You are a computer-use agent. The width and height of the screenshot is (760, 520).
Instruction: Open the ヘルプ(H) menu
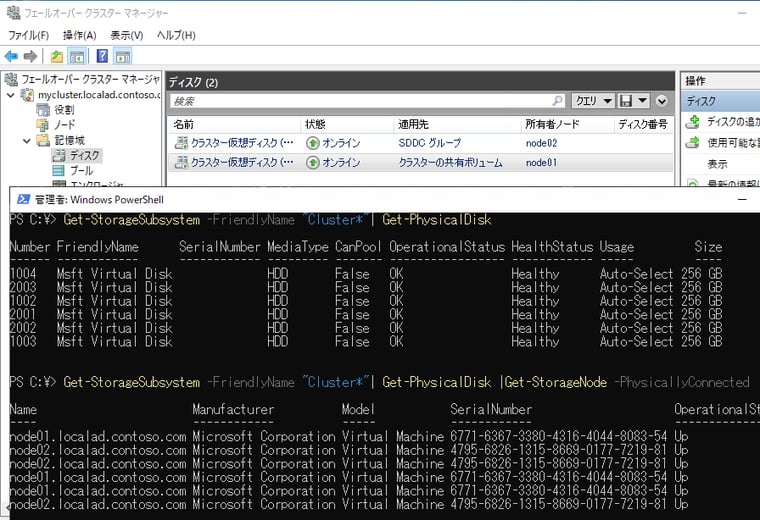(176, 35)
